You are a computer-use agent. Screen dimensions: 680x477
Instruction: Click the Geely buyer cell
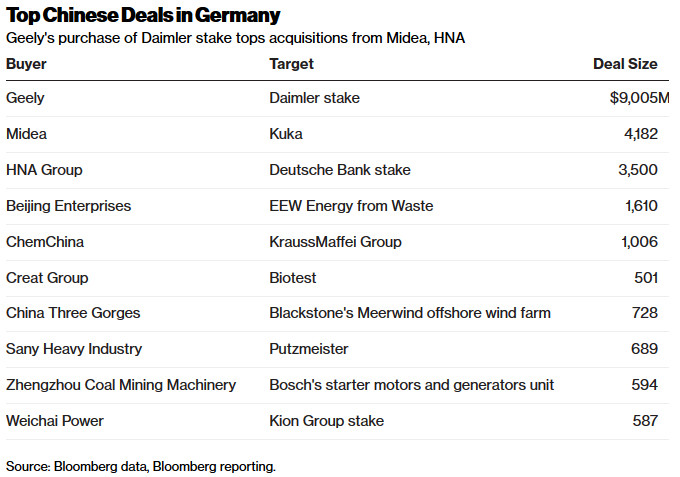click(x=25, y=98)
